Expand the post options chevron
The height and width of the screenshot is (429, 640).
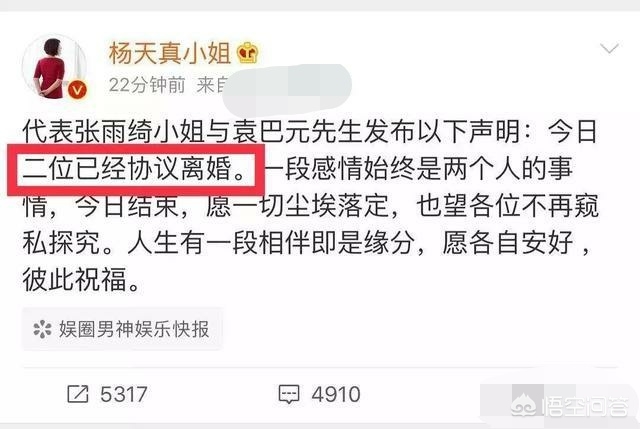click(x=609, y=49)
